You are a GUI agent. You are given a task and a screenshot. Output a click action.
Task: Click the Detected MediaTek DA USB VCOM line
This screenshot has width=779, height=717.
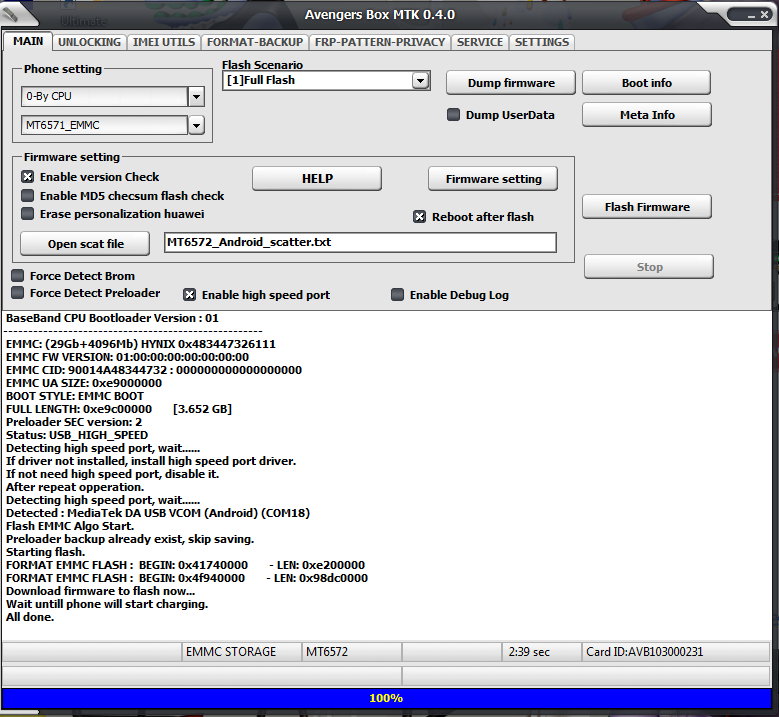pyautogui.click(x=158, y=513)
